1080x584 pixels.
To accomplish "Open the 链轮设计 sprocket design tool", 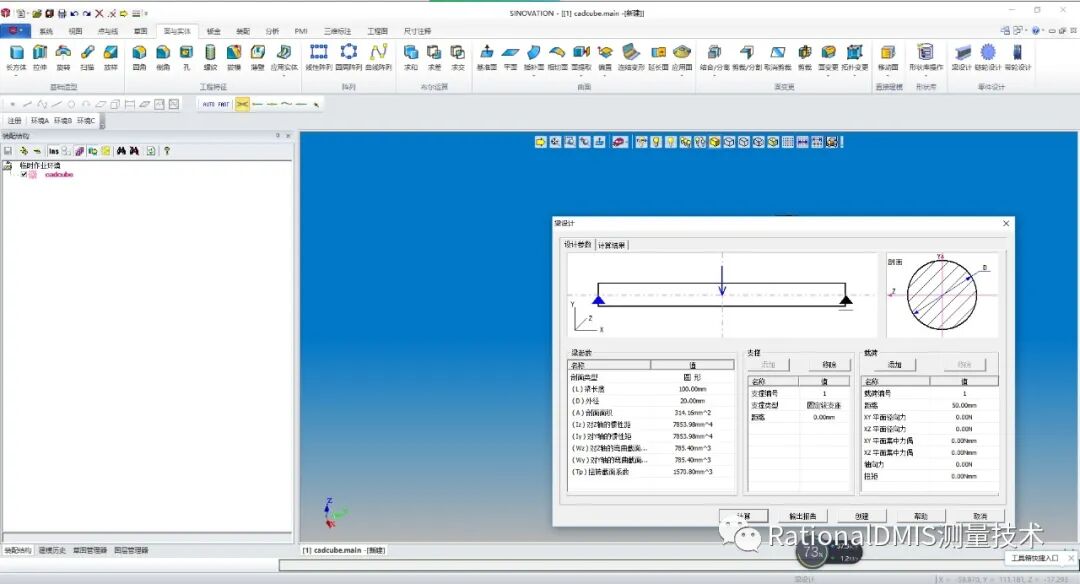I will click(x=988, y=56).
